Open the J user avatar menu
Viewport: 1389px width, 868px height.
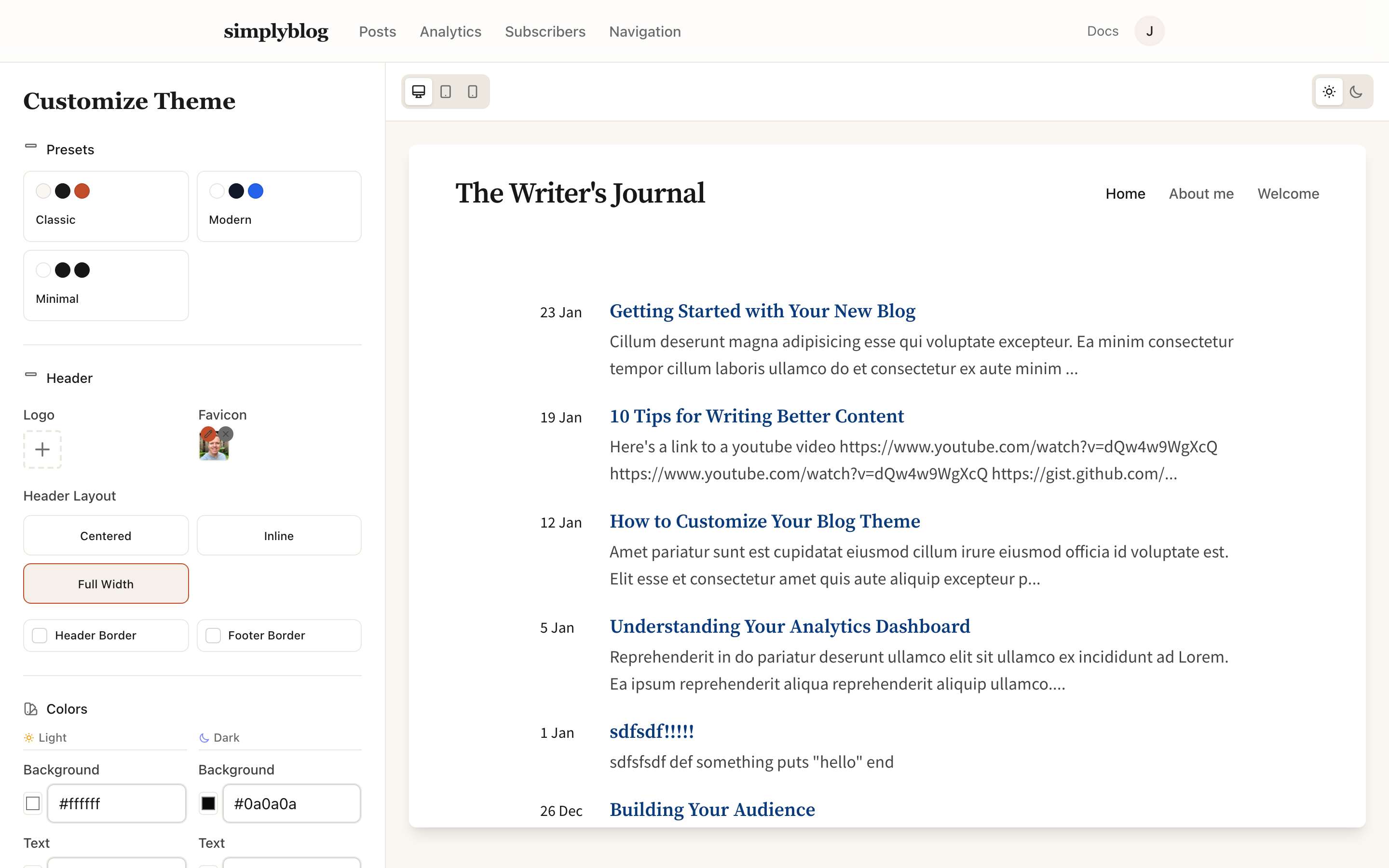coord(1149,31)
